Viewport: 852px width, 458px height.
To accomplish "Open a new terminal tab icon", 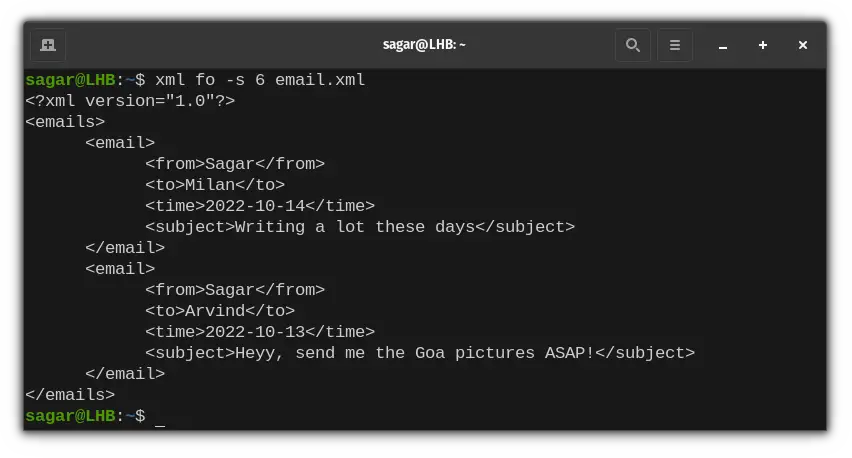I will (48, 45).
